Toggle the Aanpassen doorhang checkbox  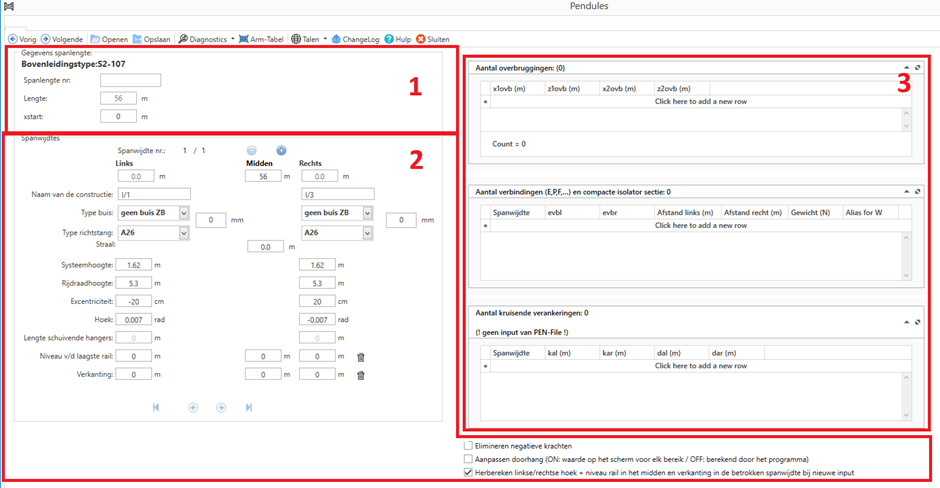pos(468,459)
